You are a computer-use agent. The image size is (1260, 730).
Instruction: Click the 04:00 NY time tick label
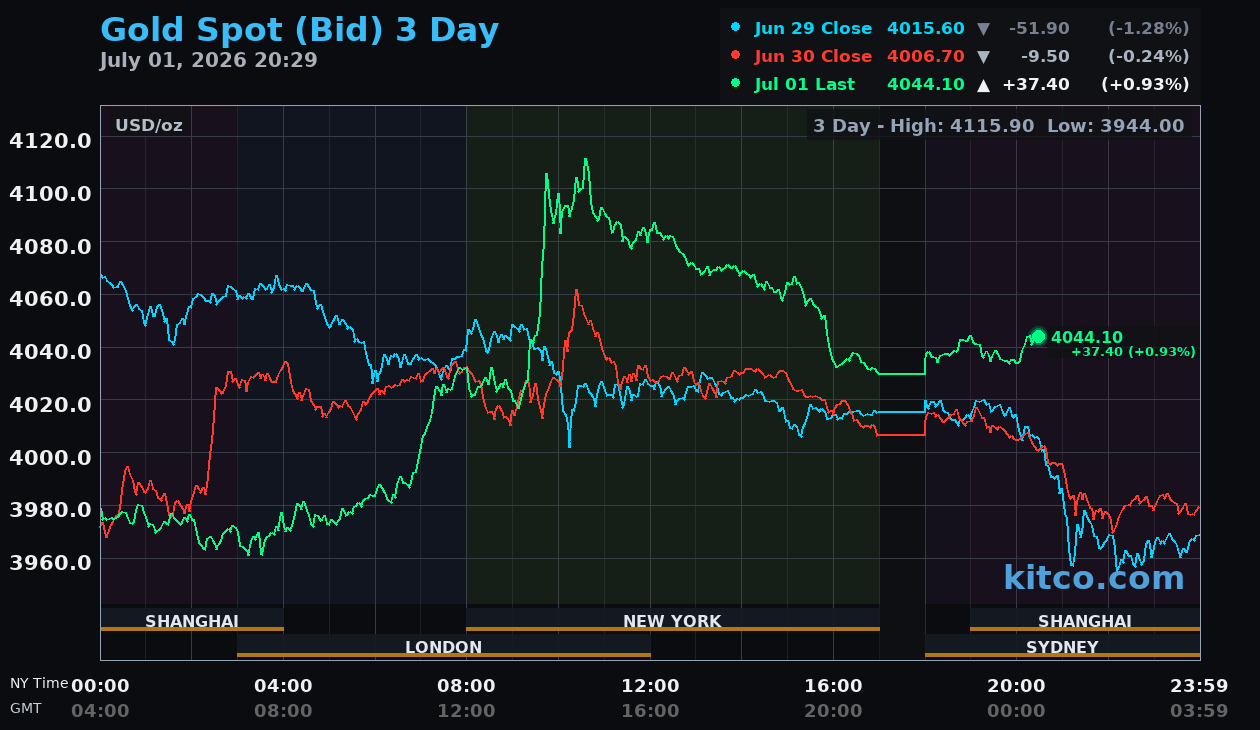(x=283, y=686)
